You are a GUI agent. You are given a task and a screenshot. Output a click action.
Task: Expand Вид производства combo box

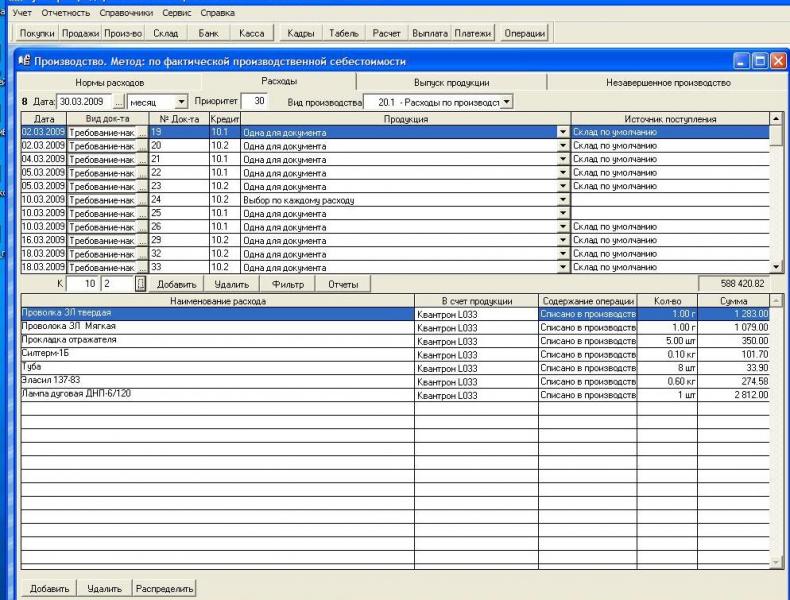tap(507, 102)
